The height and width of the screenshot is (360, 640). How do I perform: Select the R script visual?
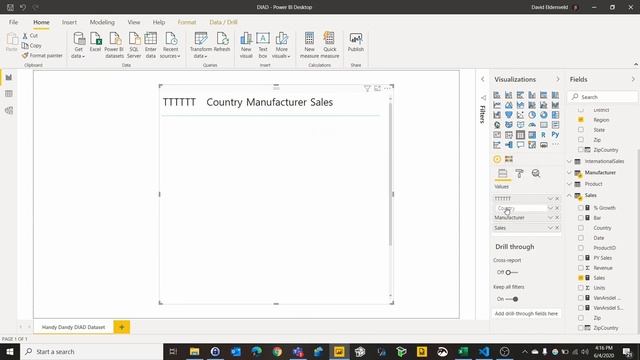543,135
